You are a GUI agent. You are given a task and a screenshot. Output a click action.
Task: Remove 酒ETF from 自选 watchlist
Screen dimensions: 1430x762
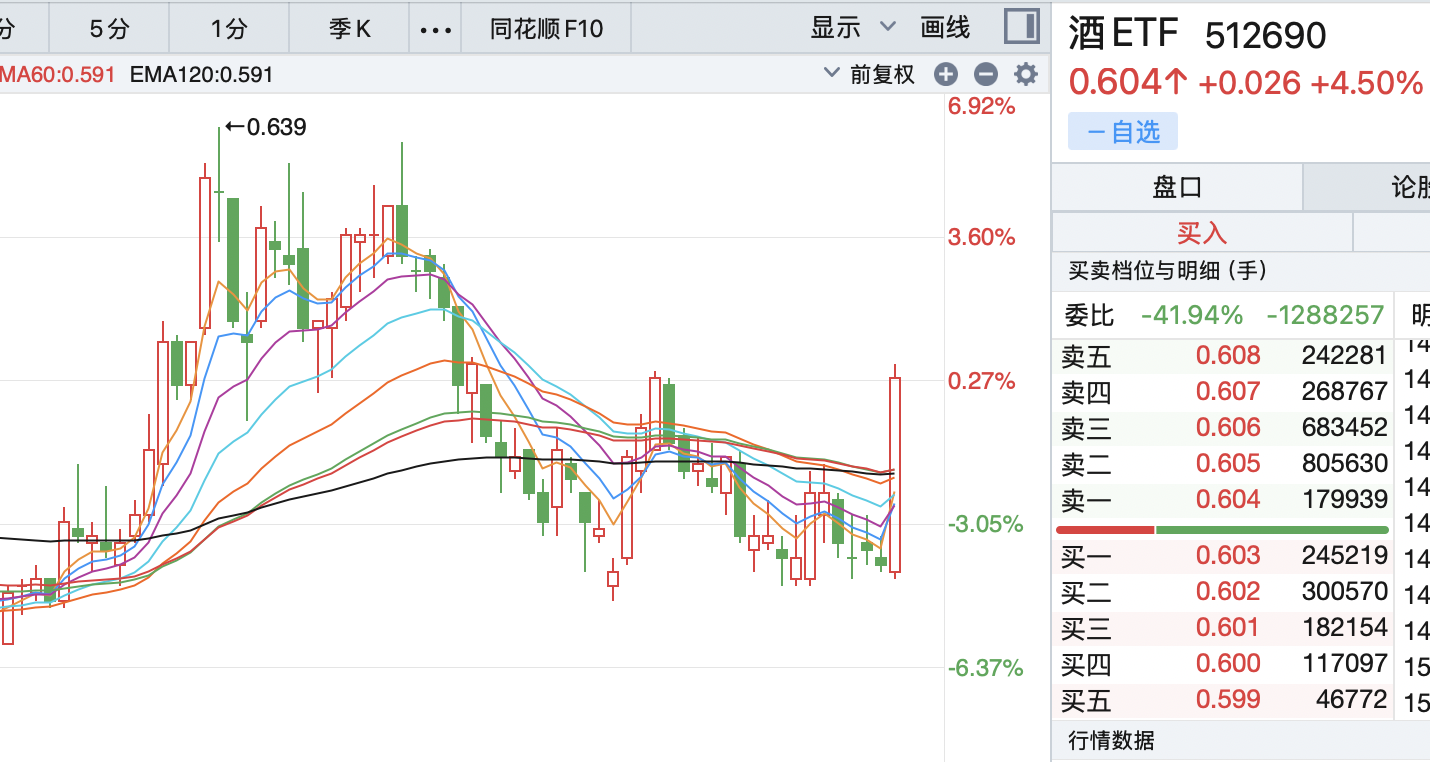[1122, 131]
